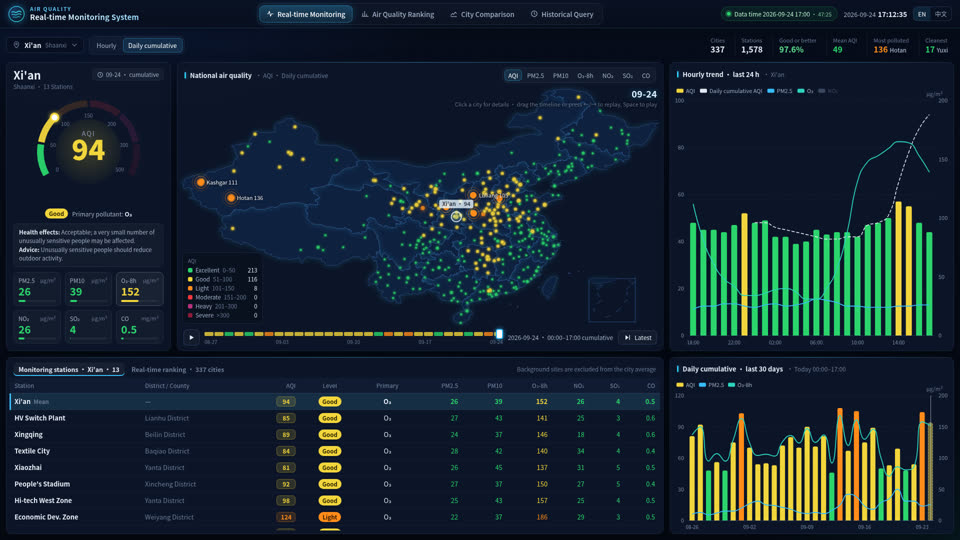
Task: Click the 09-24 cumulative clock badge
Action: (x=127, y=75)
